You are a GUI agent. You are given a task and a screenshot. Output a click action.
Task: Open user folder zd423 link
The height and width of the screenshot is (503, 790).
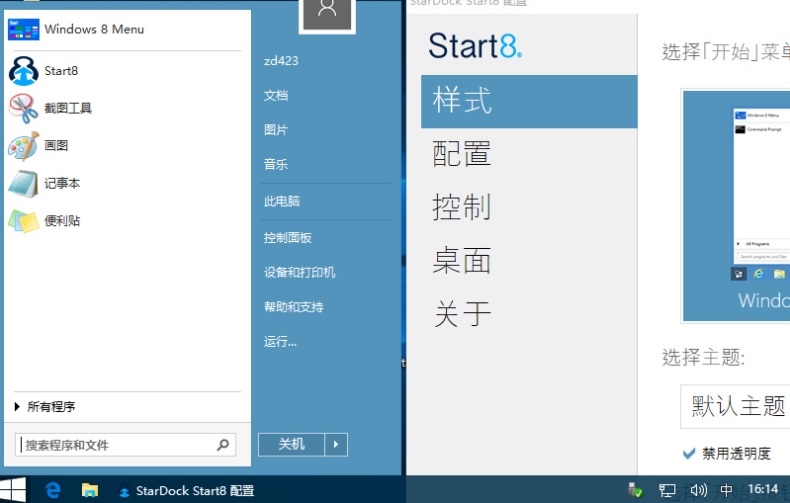pyautogui.click(x=281, y=61)
